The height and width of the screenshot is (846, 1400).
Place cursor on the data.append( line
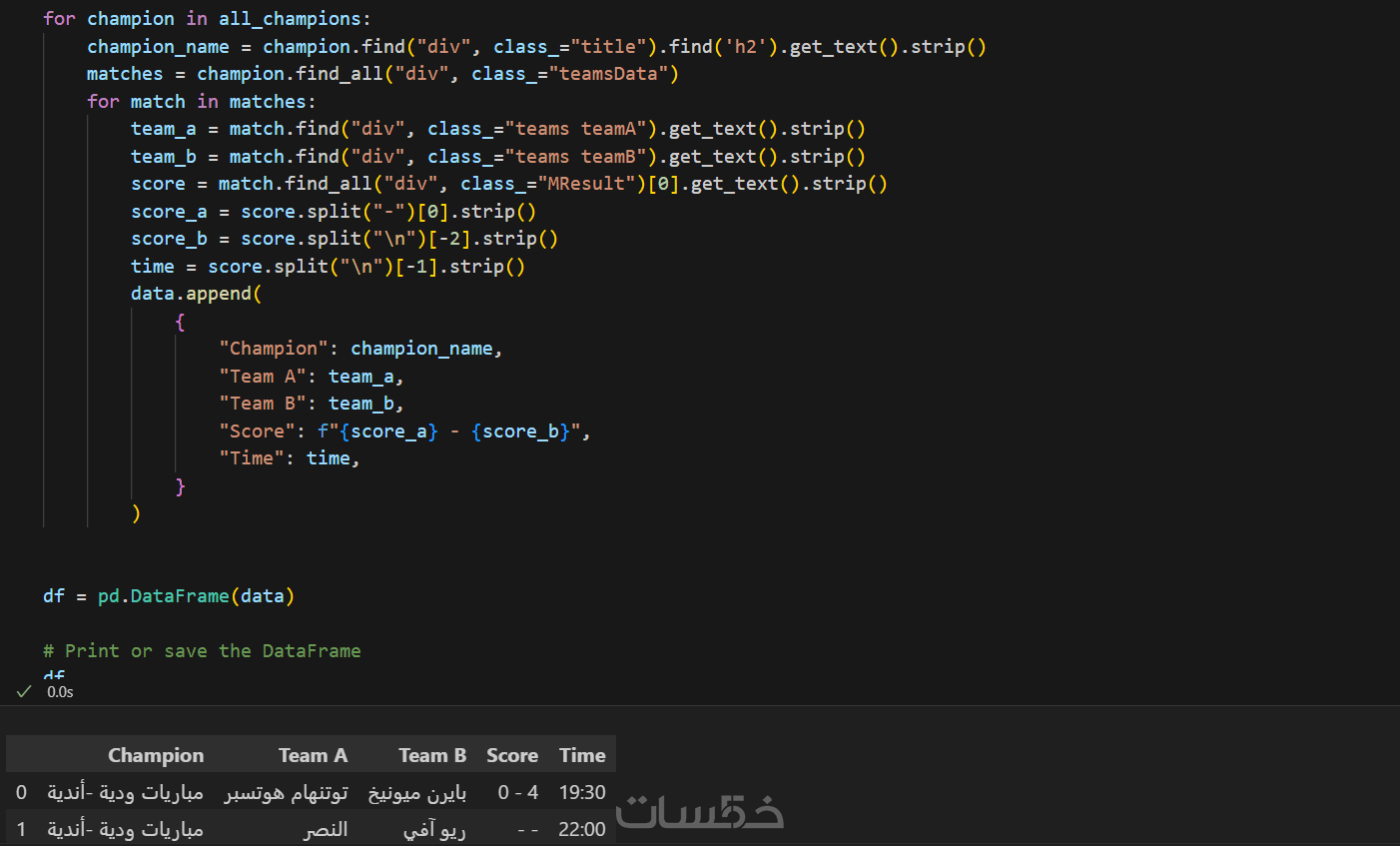tap(196, 294)
